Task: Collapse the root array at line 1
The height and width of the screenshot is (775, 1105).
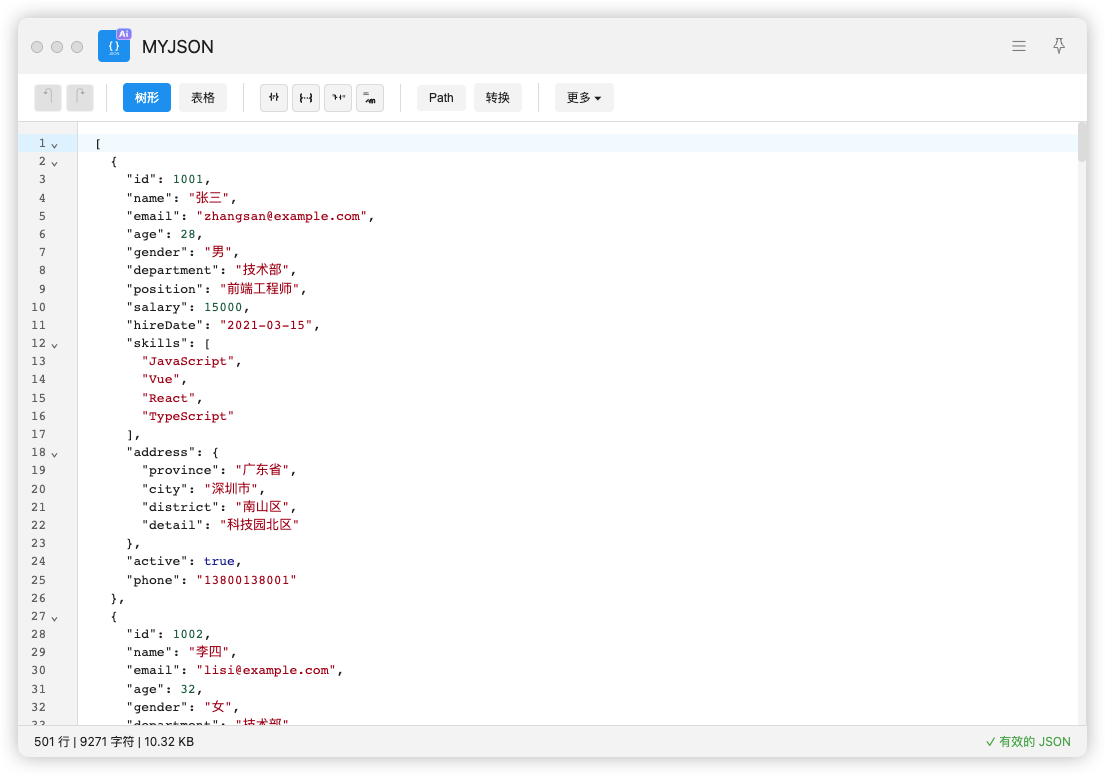Action: coord(55,144)
